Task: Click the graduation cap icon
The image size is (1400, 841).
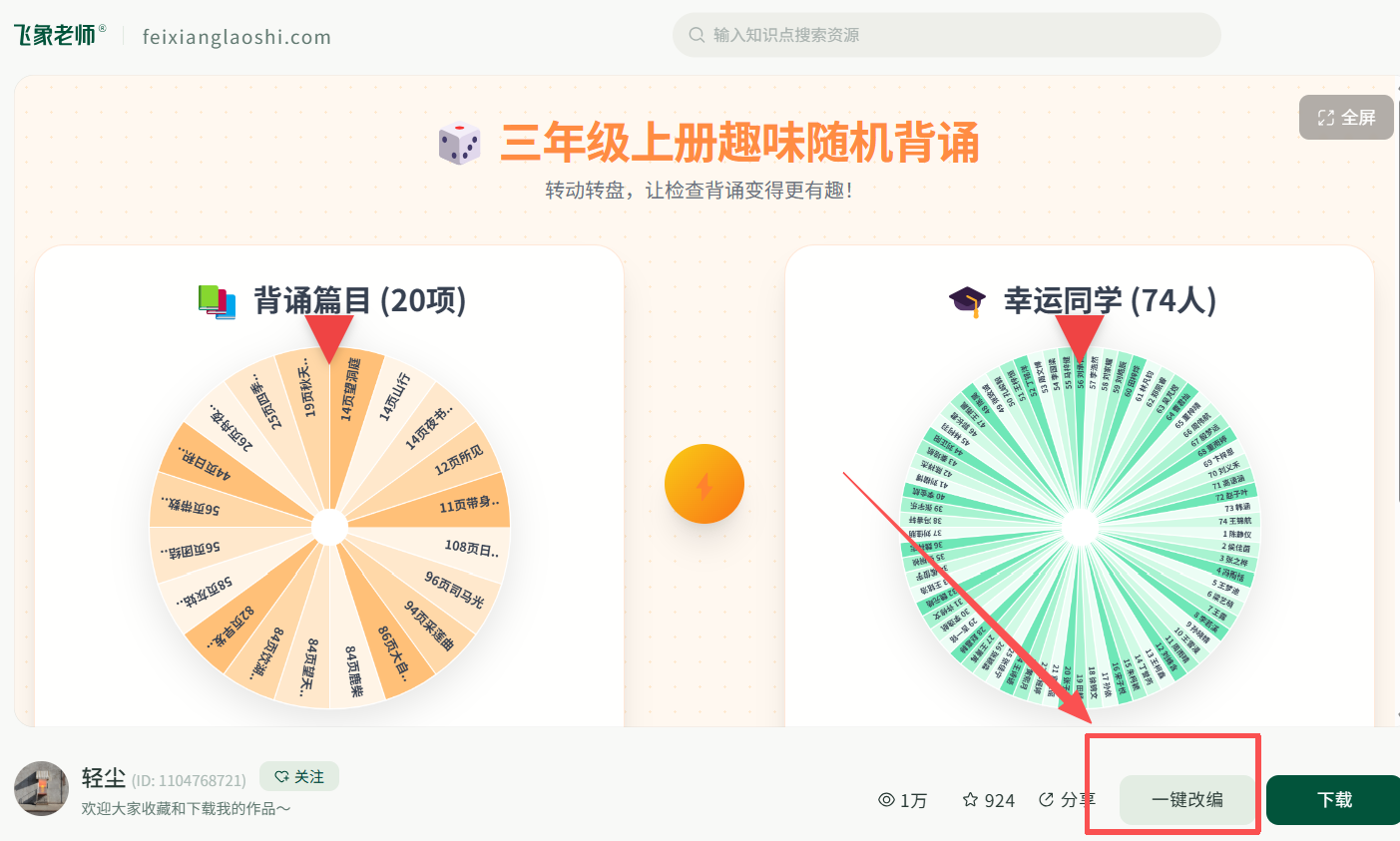Action: tap(967, 301)
